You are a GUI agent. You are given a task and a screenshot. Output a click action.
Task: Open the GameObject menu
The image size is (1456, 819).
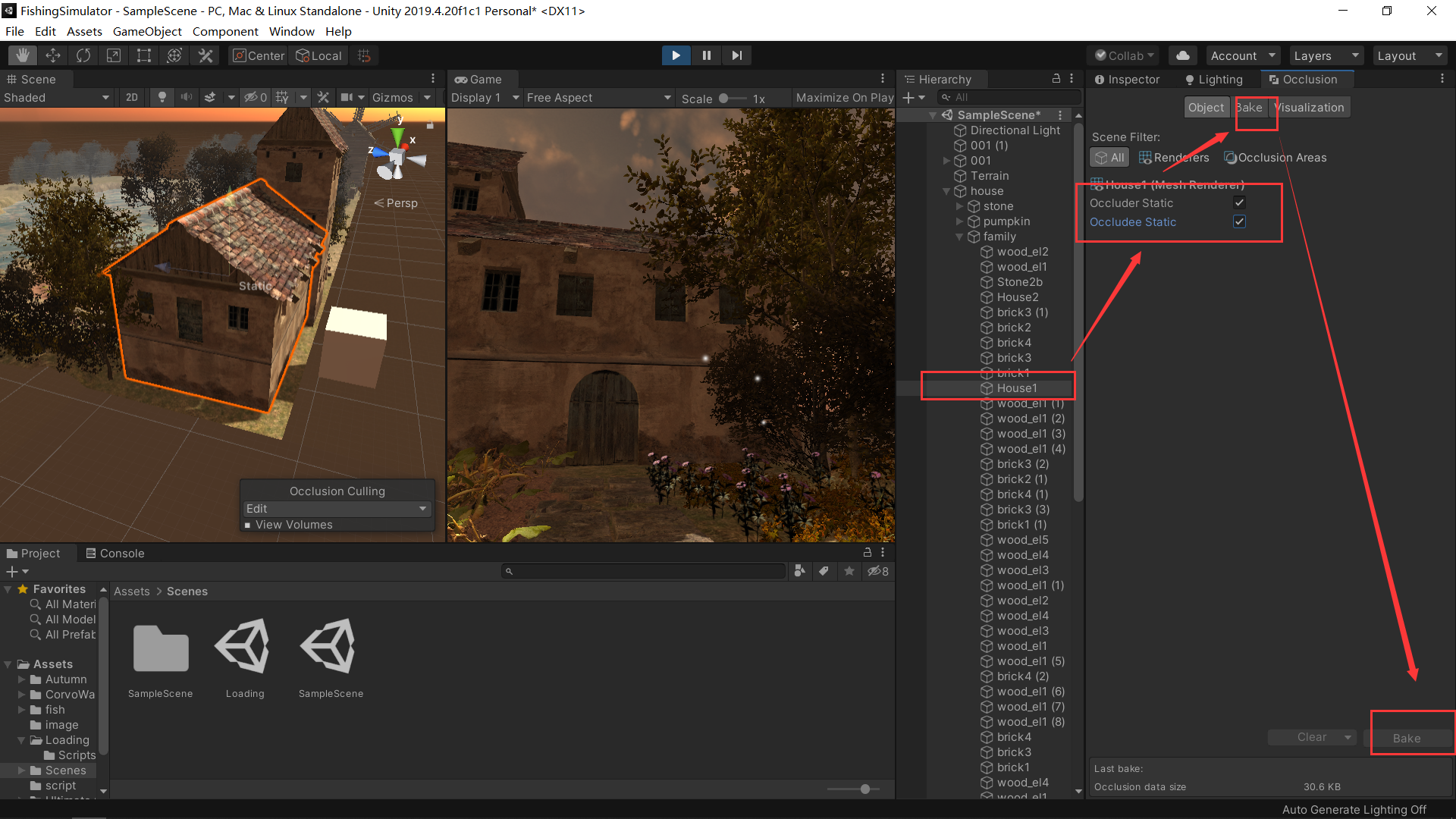tap(147, 31)
